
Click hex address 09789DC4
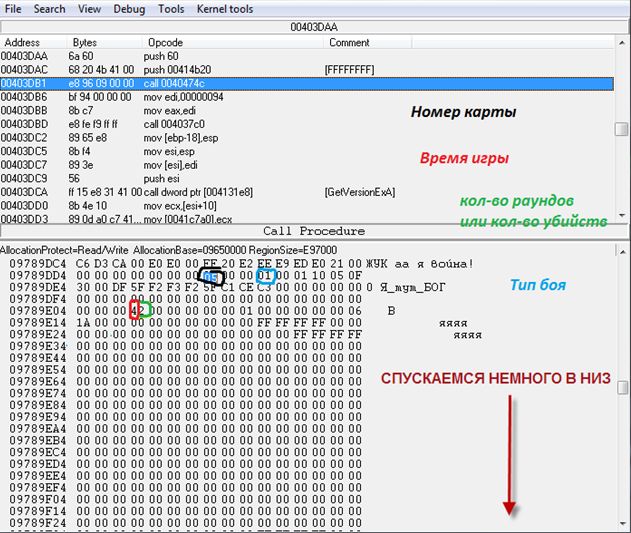tap(38, 264)
